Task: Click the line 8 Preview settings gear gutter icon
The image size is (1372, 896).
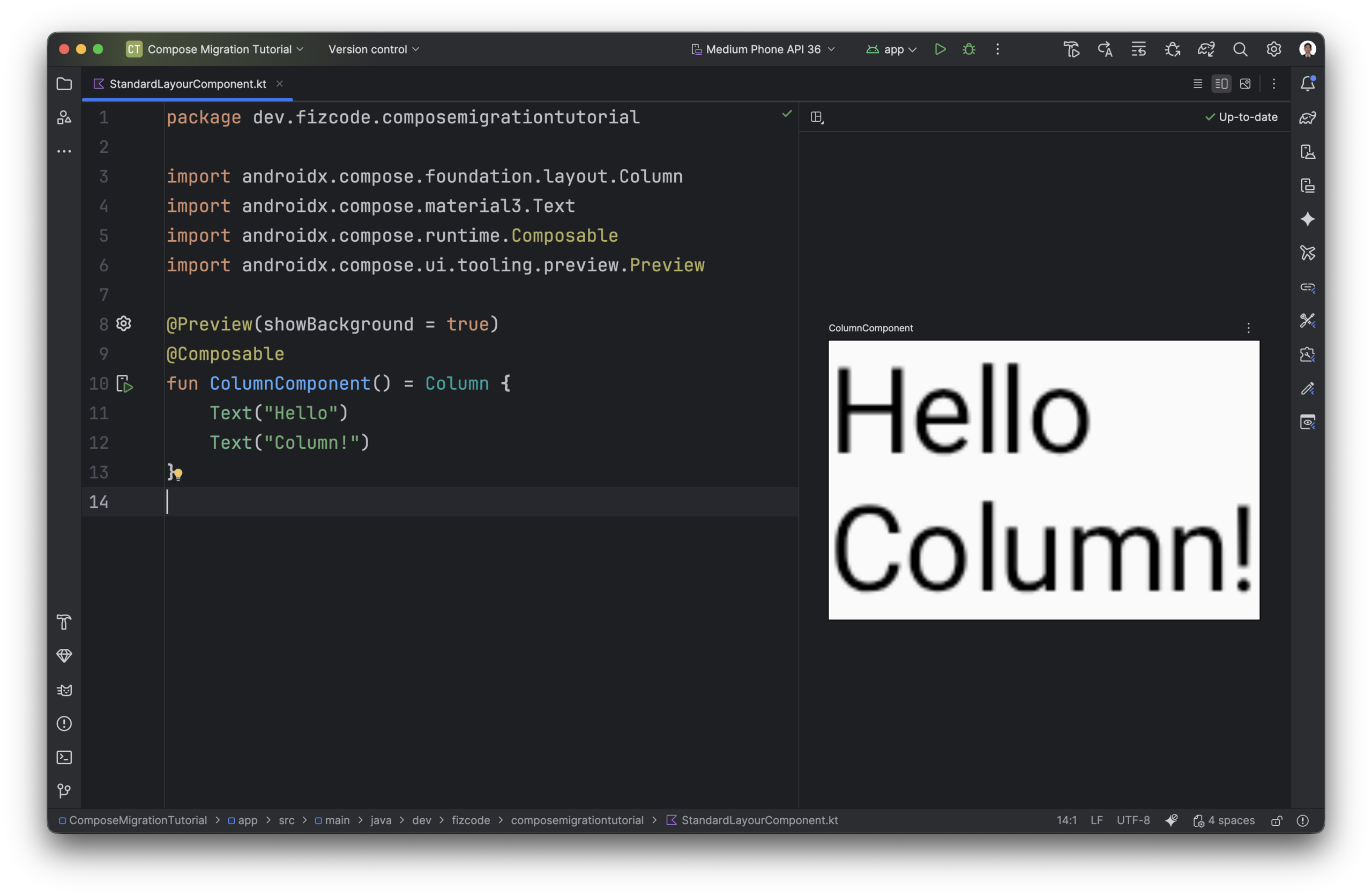Action: pyautogui.click(x=124, y=323)
